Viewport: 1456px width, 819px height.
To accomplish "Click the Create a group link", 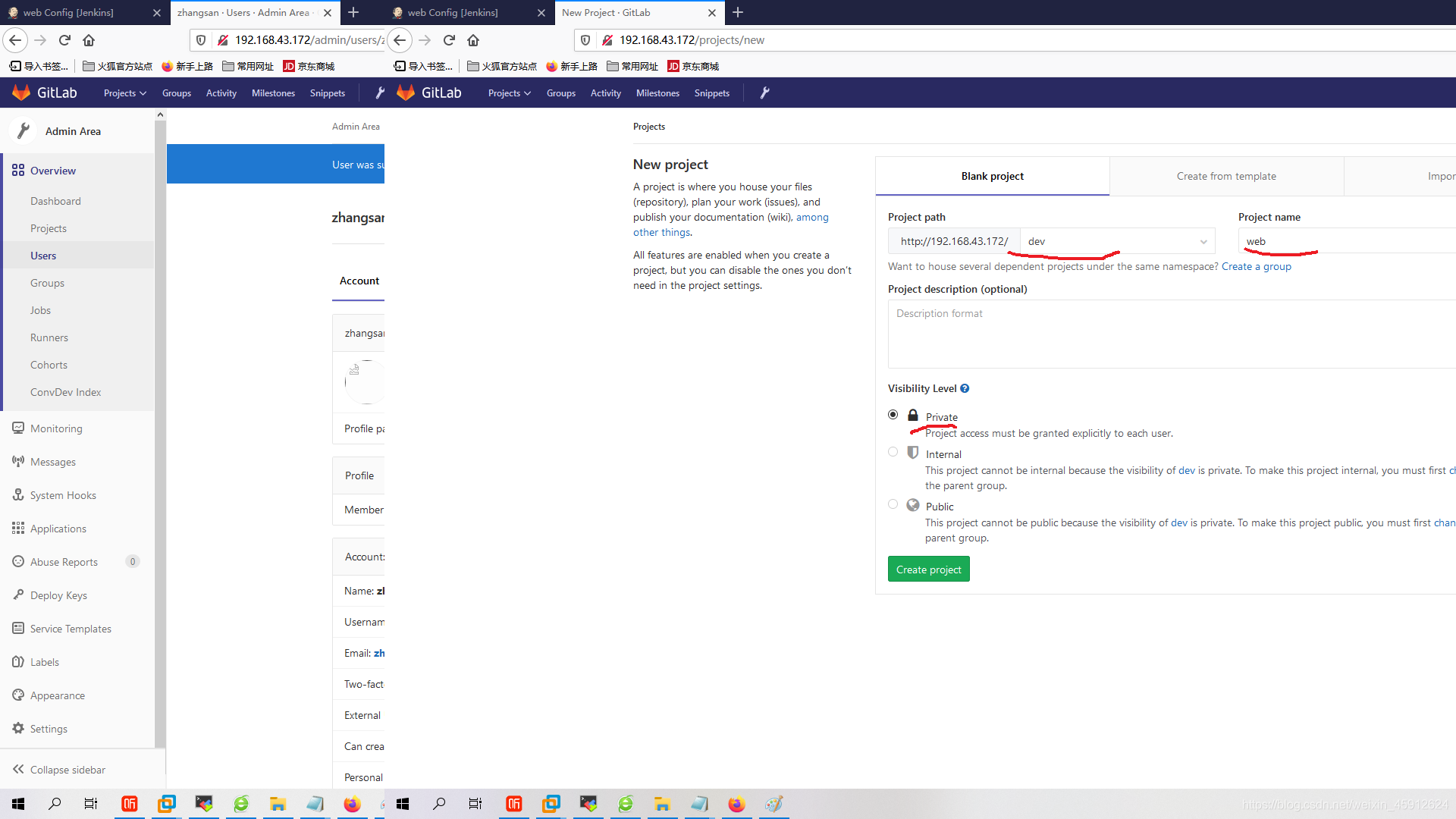I will 1257,266.
